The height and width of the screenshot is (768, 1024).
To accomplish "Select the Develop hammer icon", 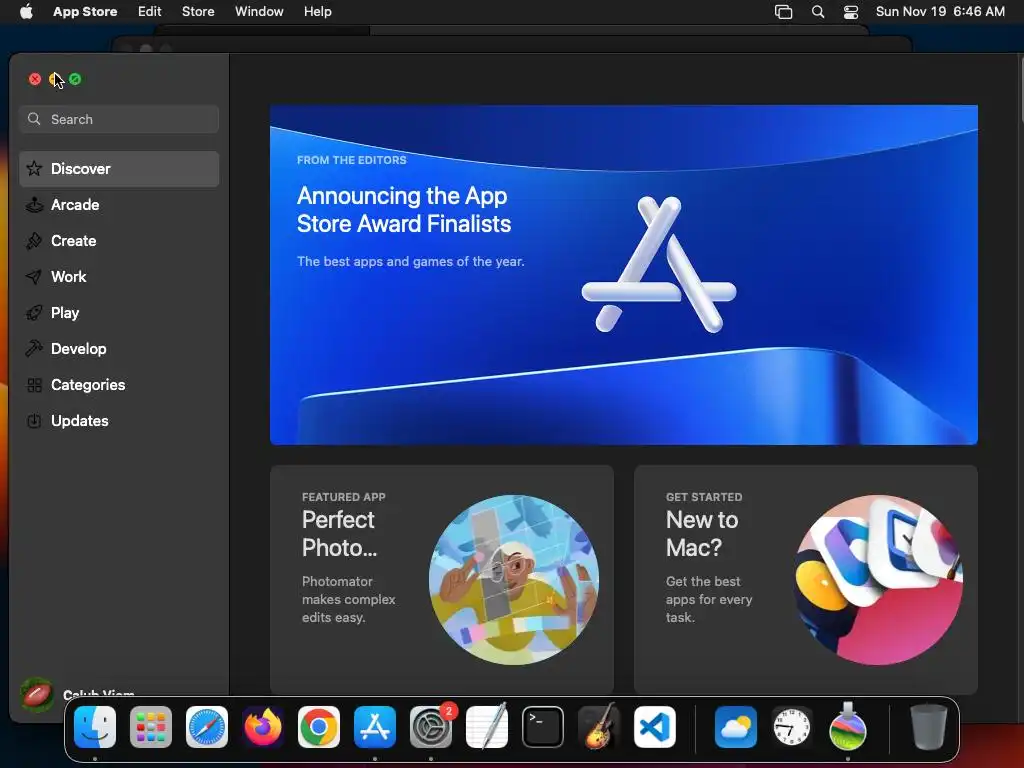I will 34,348.
